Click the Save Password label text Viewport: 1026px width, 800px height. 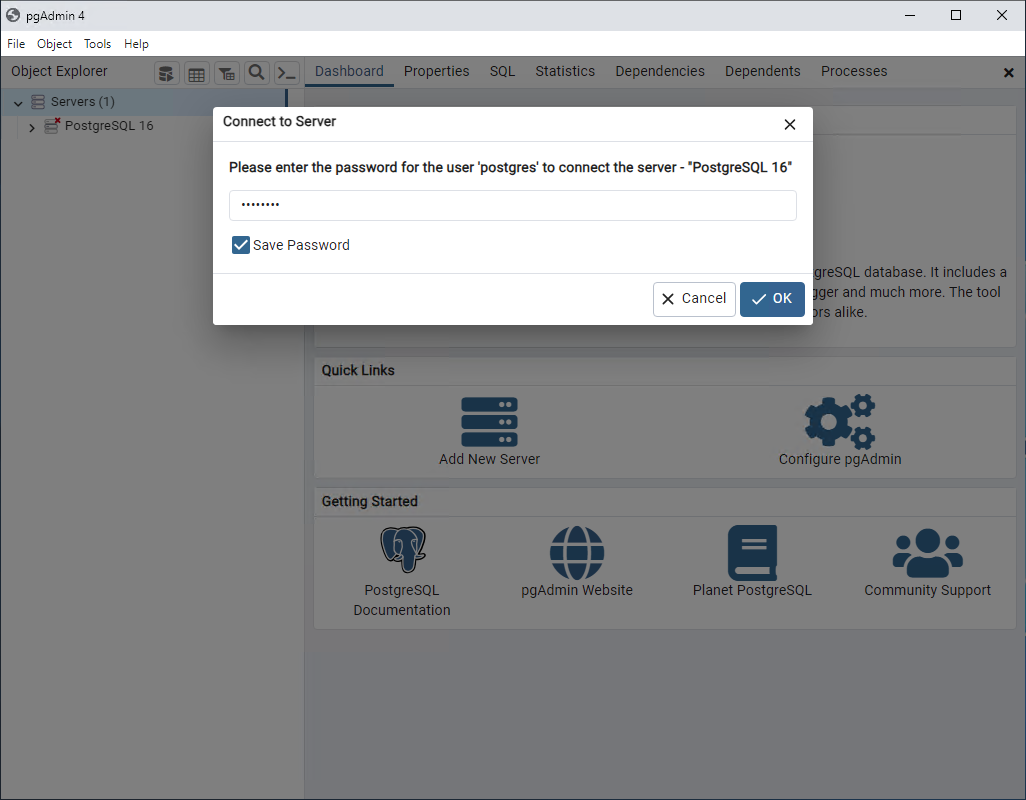click(x=301, y=245)
